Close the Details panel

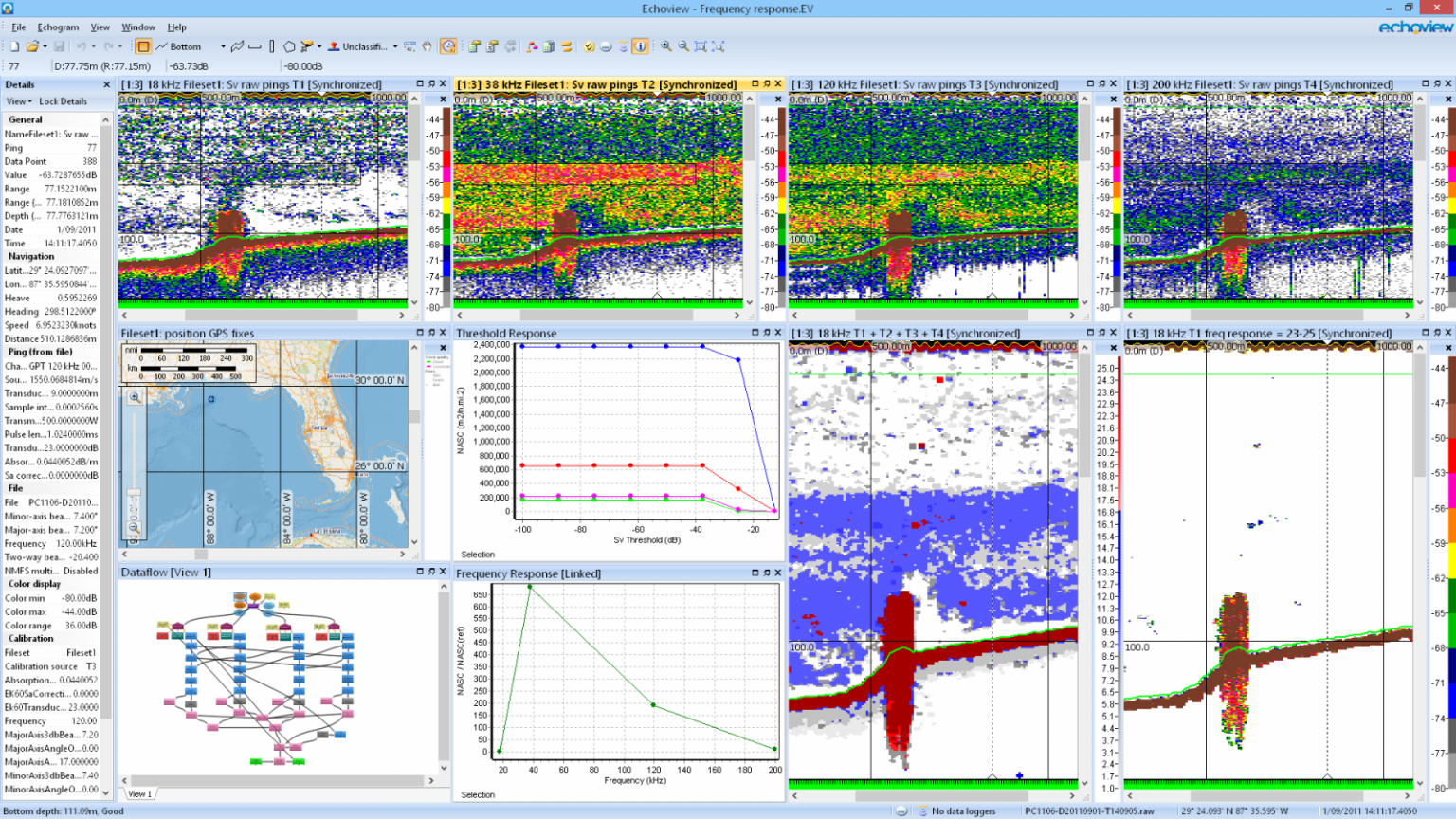[x=106, y=84]
